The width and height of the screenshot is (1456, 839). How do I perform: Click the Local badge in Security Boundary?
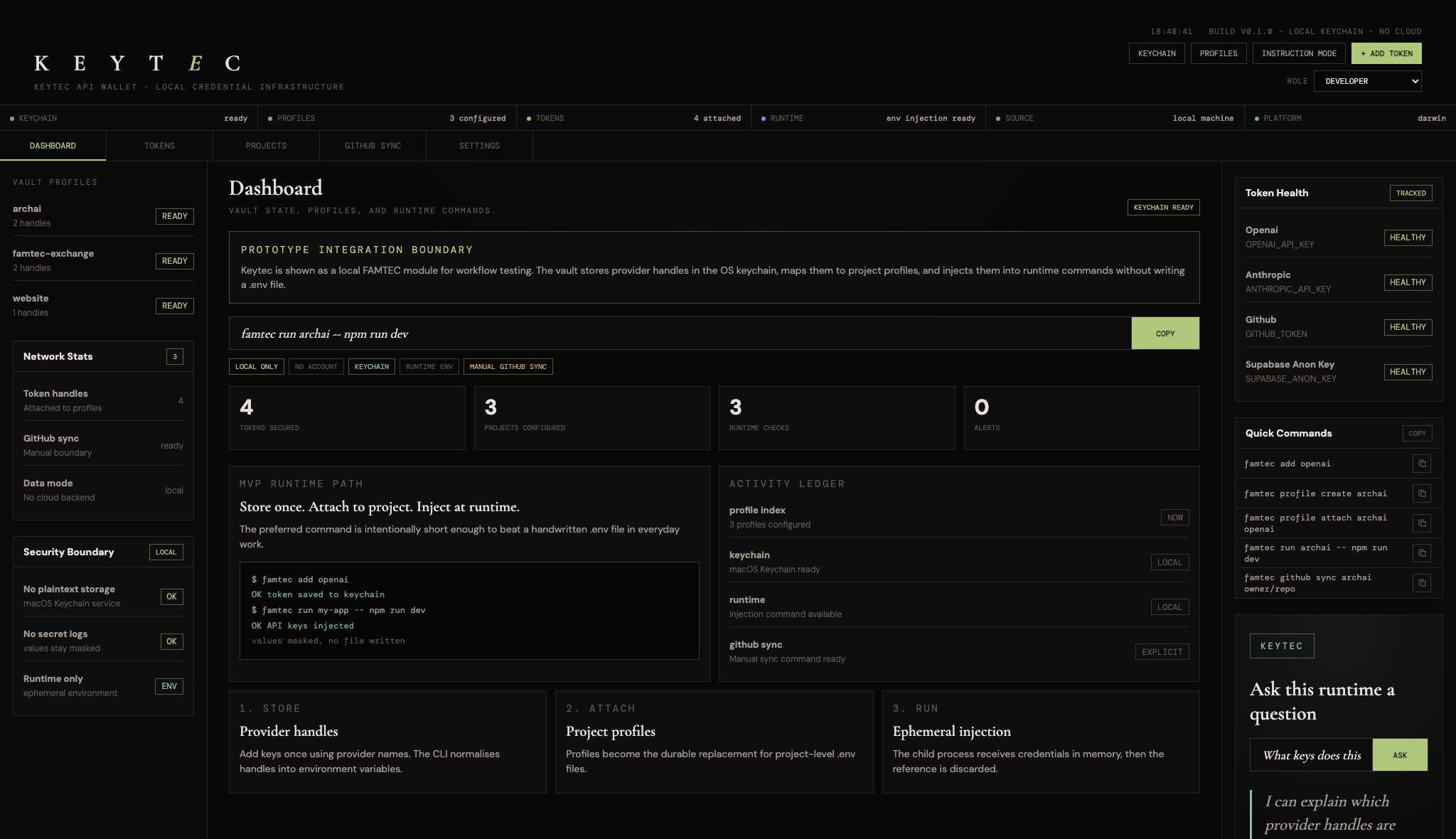tap(166, 552)
